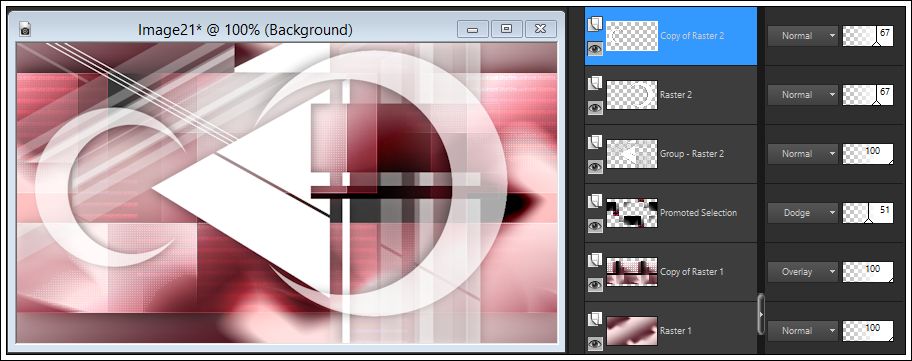Open blend mode dropdown for Raster 1
Screen dimensions: 912x361
click(803, 331)
